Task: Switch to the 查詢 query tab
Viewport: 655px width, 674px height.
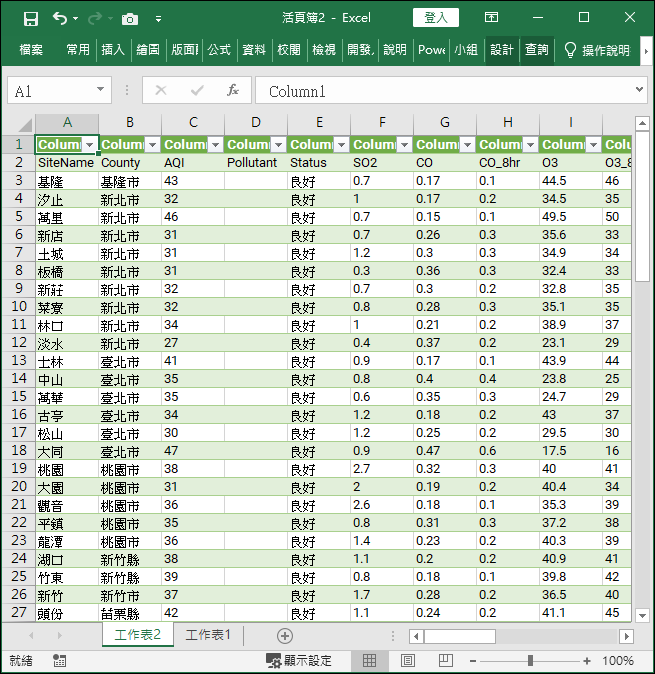Action: pos(537,50)
